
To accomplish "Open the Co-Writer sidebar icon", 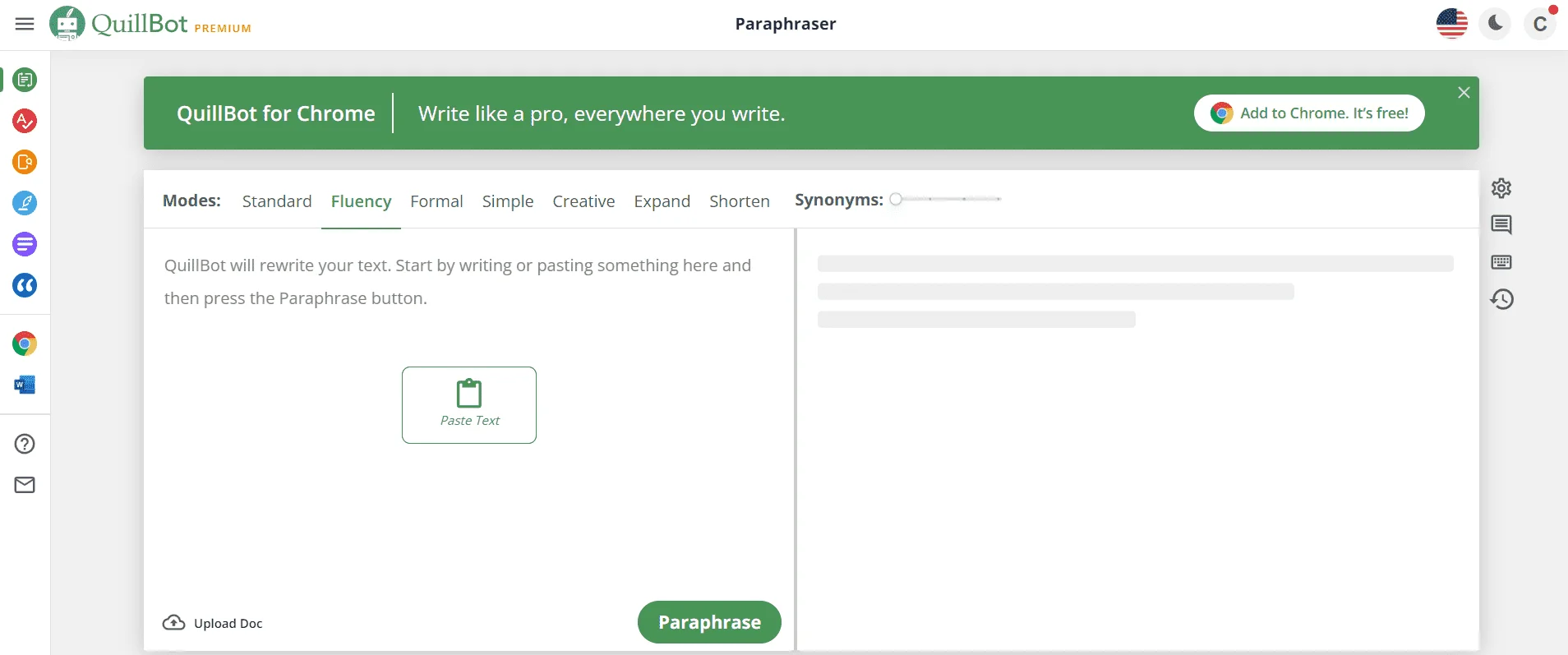I will pyautogui.click(x=25, y=203).
